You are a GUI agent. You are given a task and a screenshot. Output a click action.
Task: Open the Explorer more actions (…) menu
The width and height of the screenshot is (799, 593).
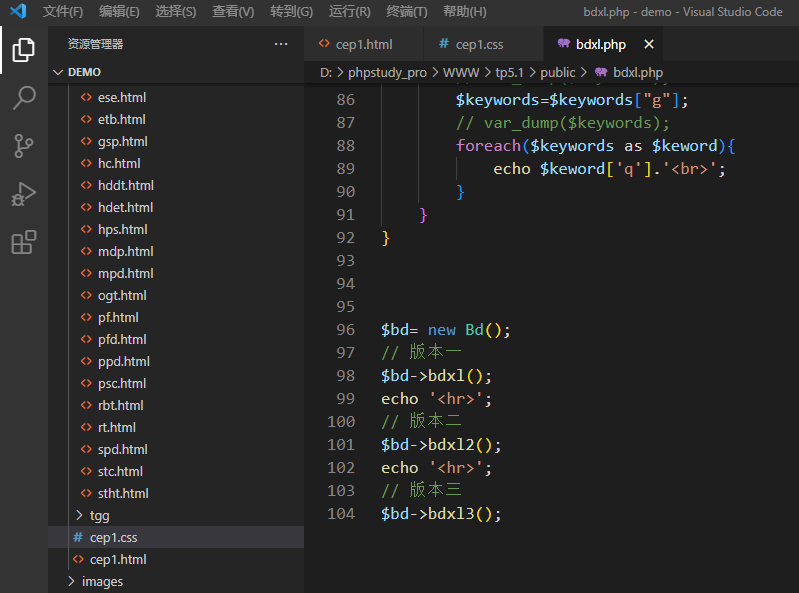click(x=281, y=44)
